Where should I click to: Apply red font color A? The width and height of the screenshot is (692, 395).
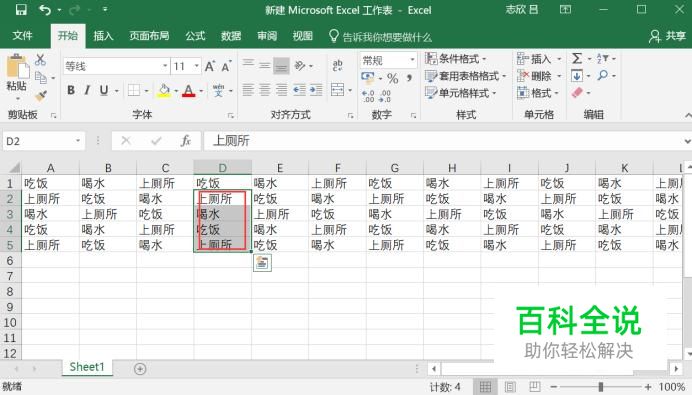coord(189,90)
